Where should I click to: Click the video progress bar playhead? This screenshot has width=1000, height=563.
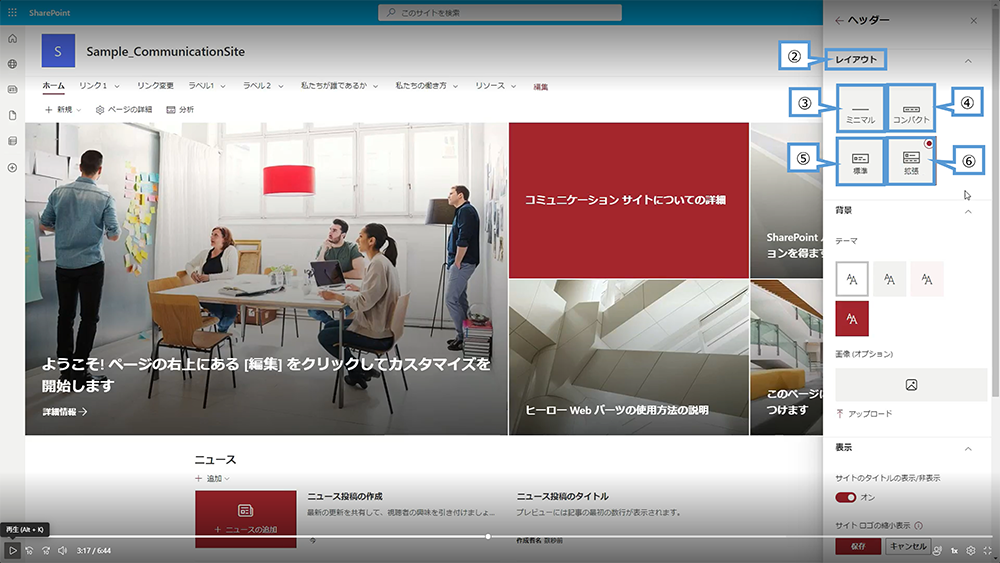tap(489, 537)
